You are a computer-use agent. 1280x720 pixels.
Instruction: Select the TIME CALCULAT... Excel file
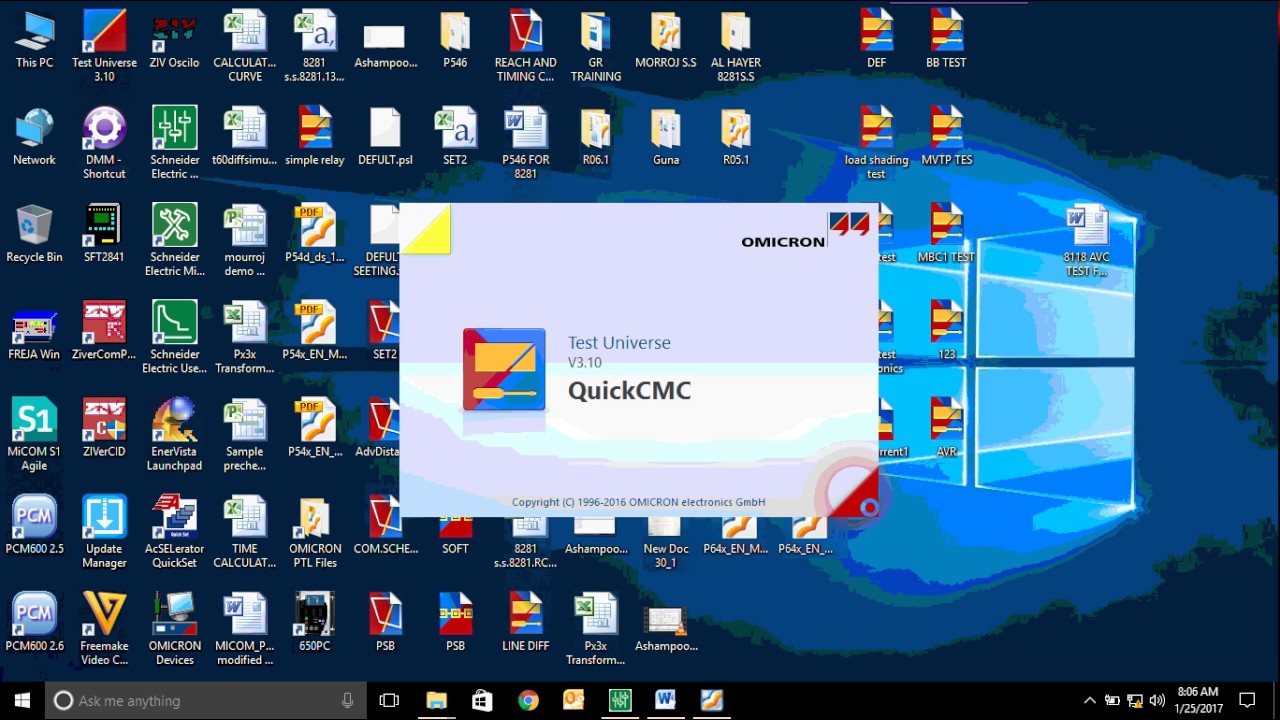(245, 531)
